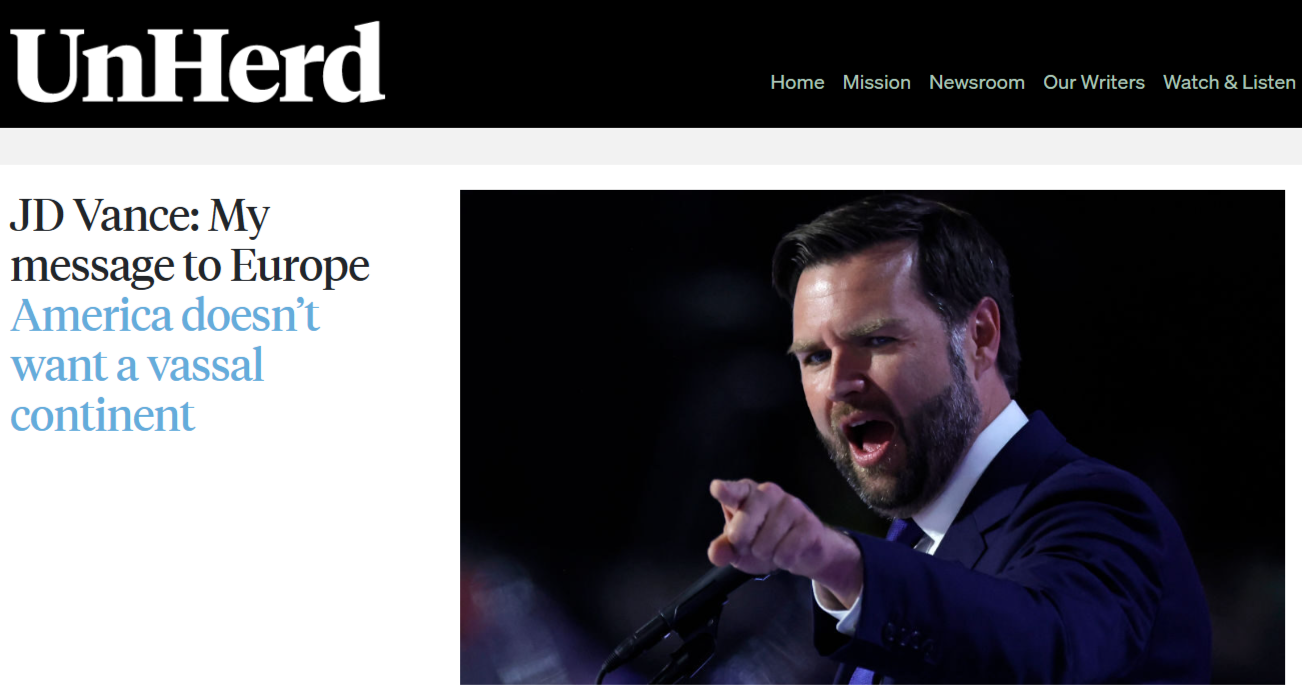Viewport: 1302px width, 691px height.
Task: Open the Home page link
Action: 797,82
